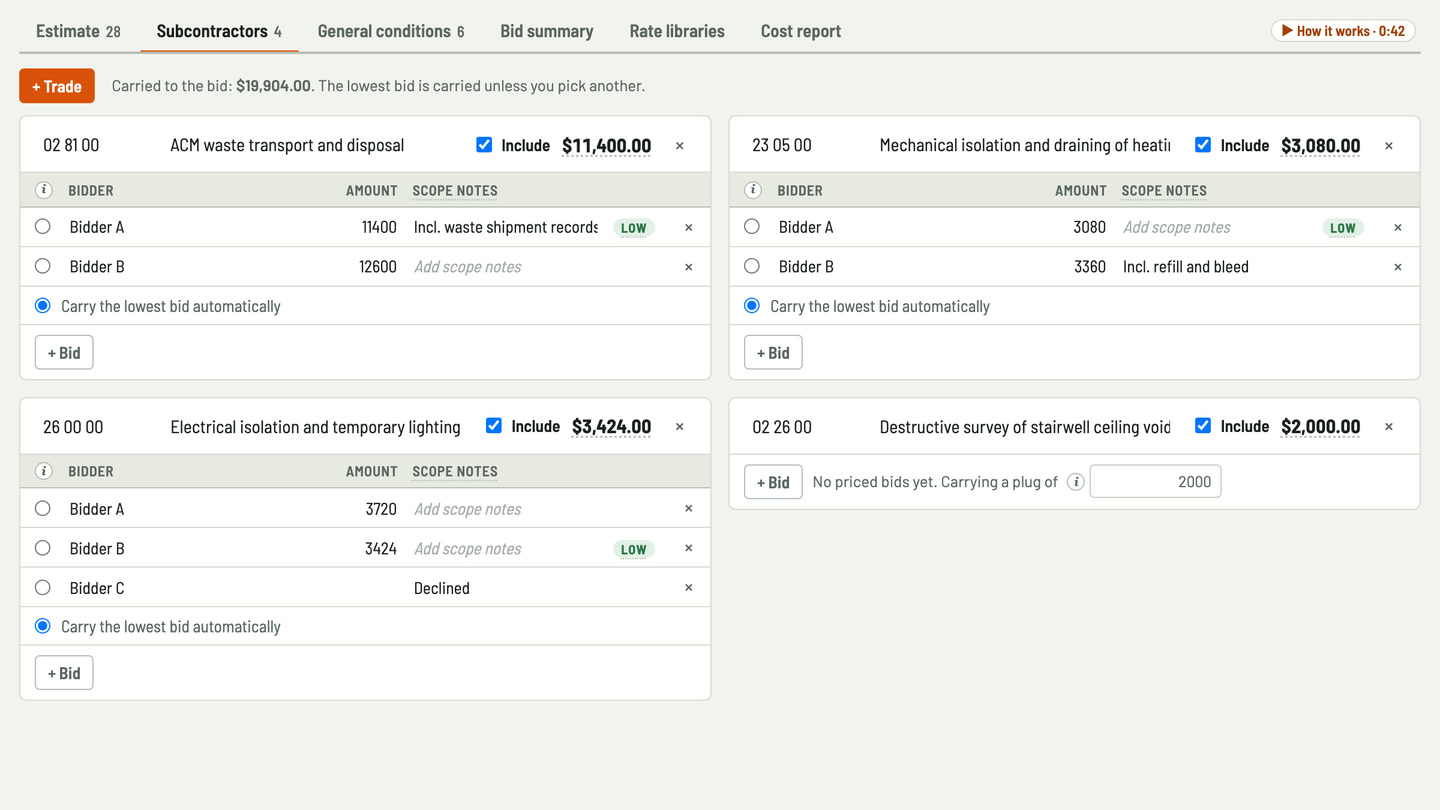1440x810 pixels.
Task: Select Bidder B radio for ACM waste
Action: click(42, 266)
